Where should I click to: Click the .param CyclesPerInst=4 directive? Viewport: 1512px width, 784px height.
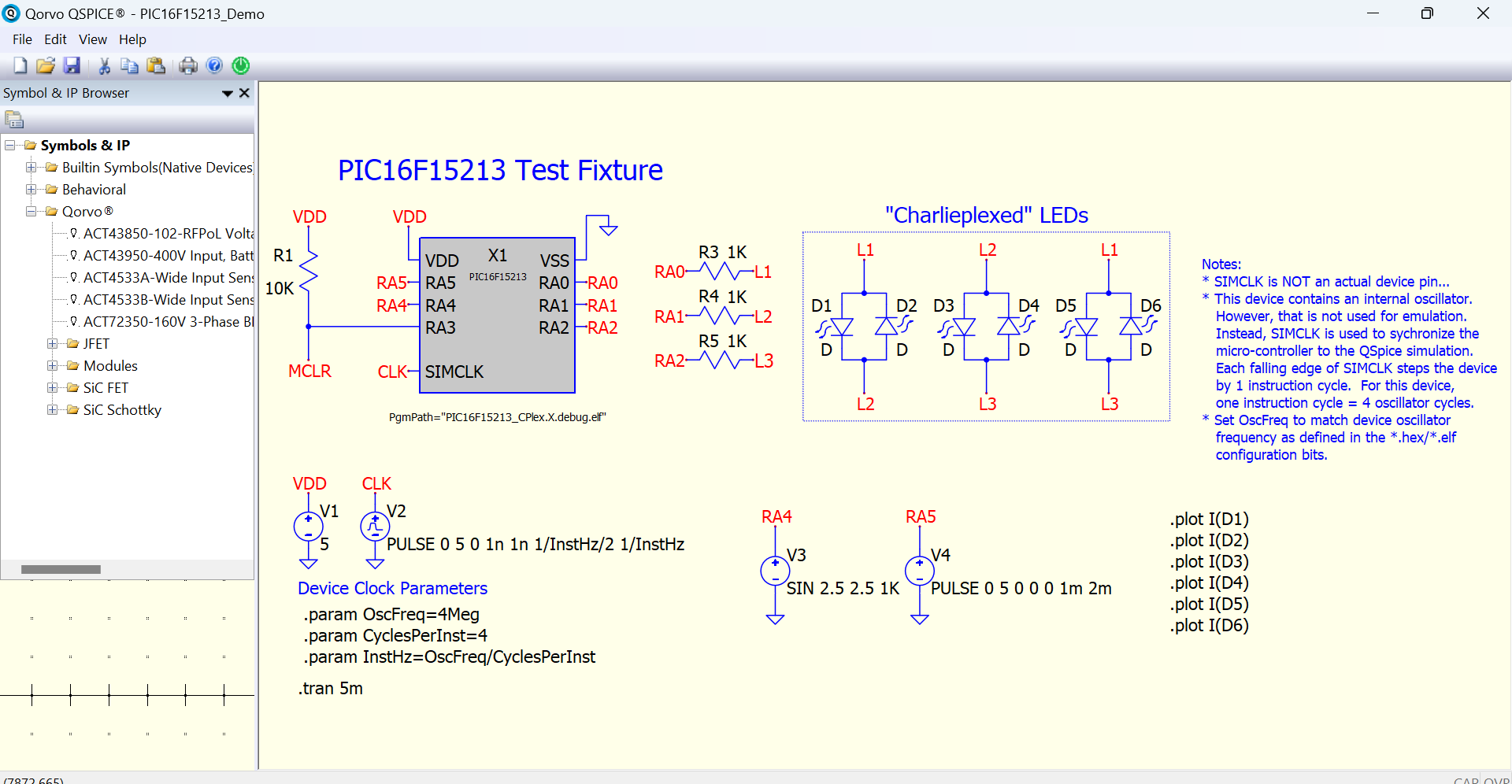click(x=395, y=635)
